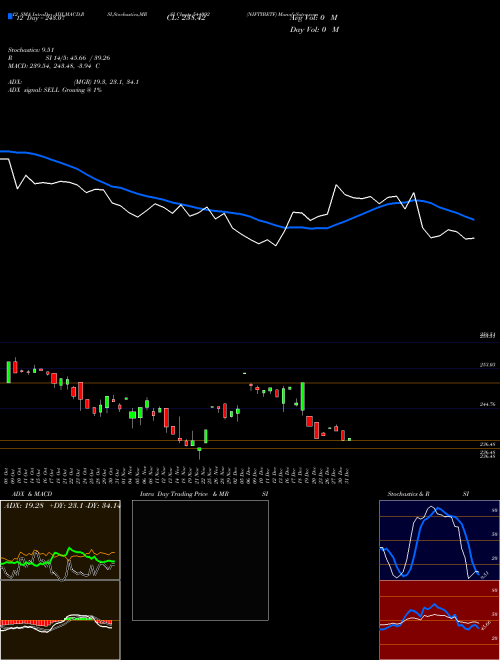Click the 'Intra Day Trading Price & MRSI' title
The height and width of the screenshot is (660, 500).
coord(204,494)
